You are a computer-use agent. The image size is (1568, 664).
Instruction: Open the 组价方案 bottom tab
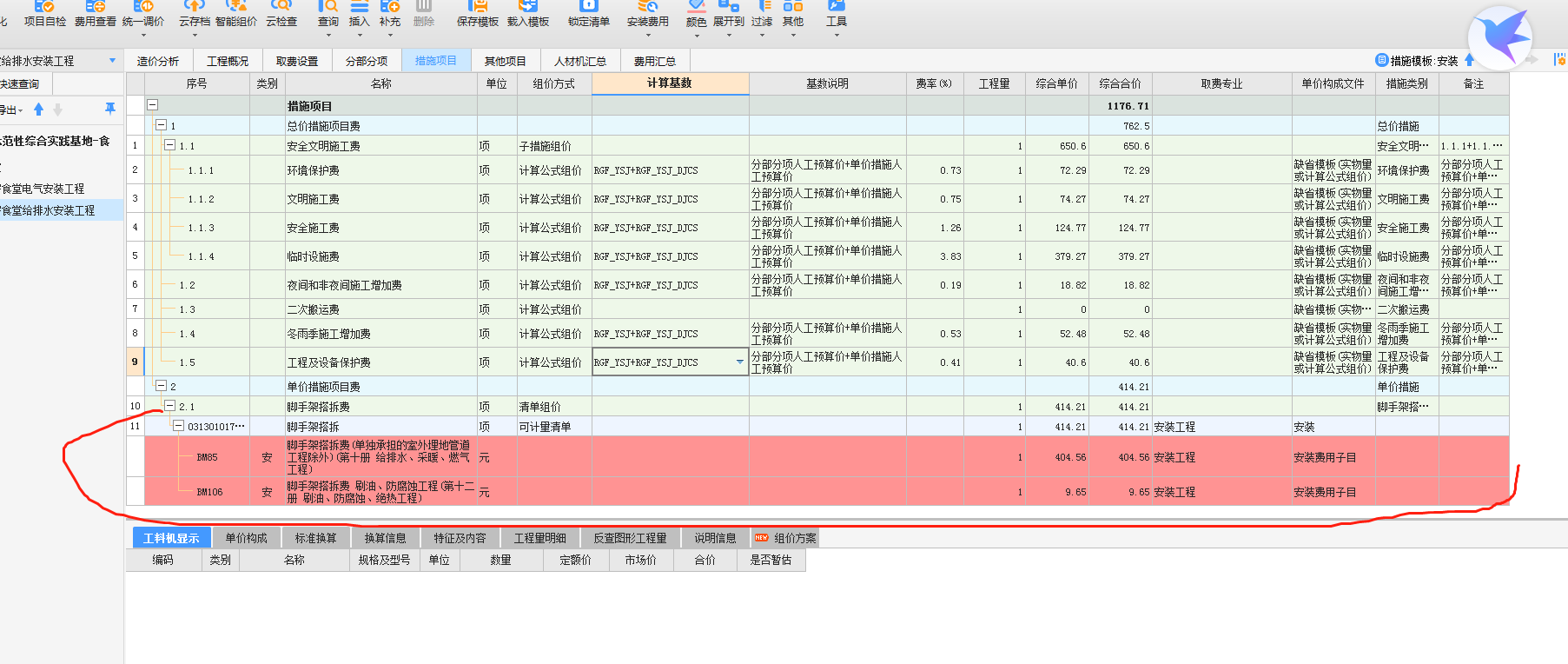point(786,538)
